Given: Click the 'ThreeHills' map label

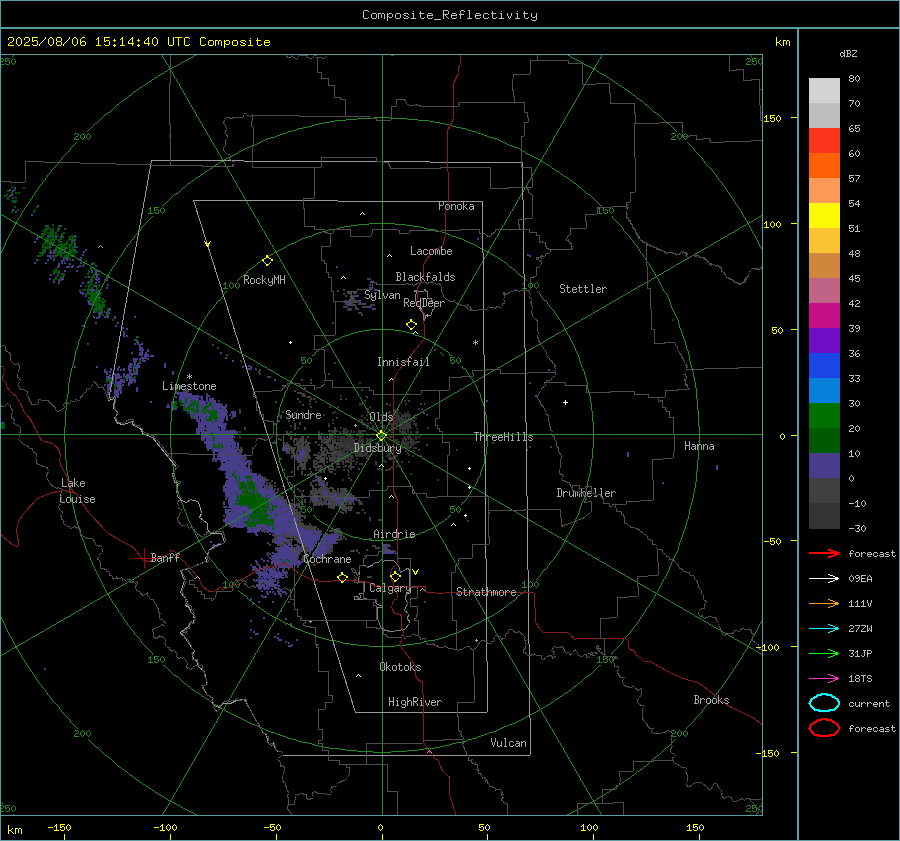Looking at the screenshot, I should pyautogui.click(x=503, y=437).
